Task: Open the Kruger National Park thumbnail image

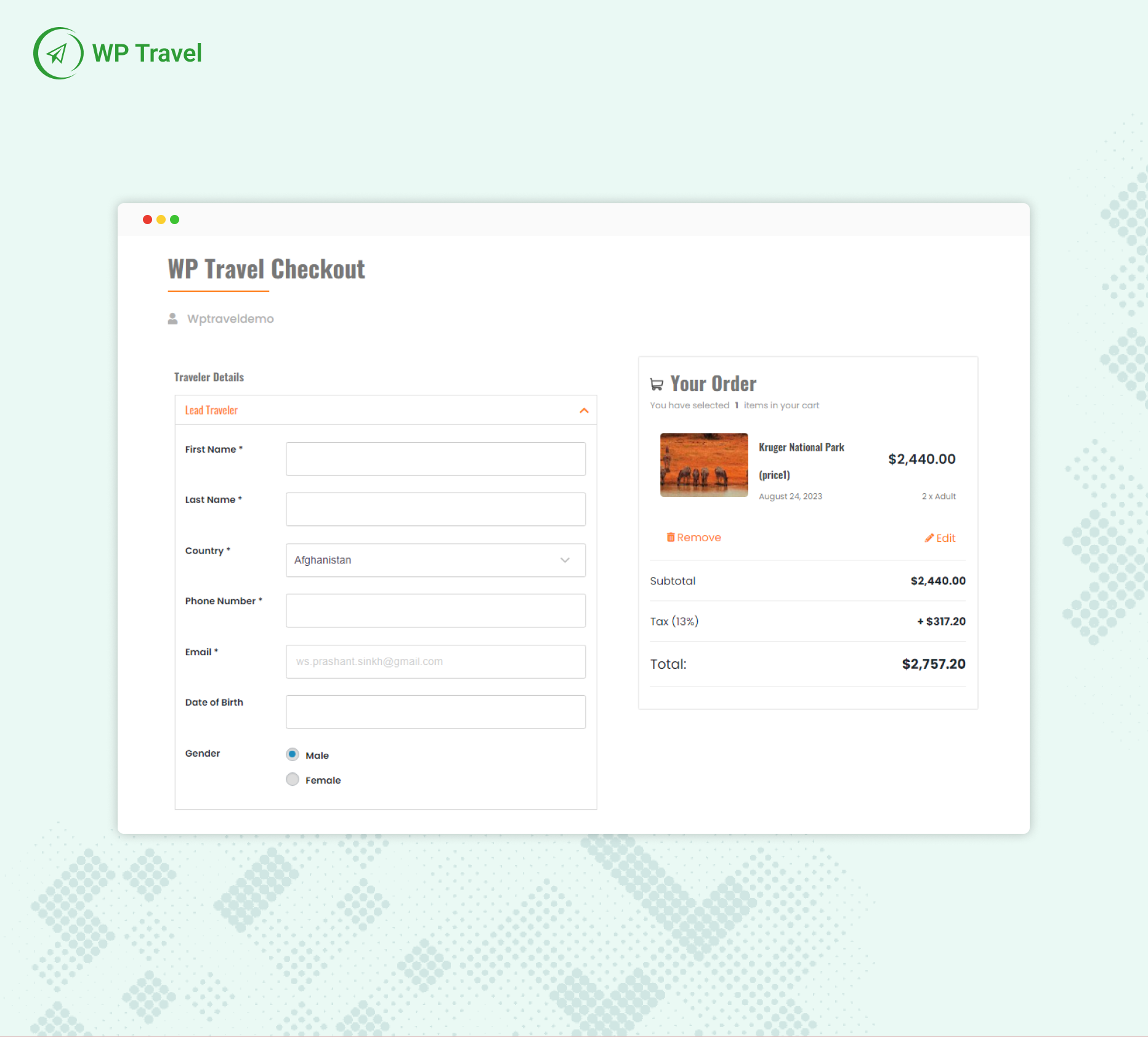Action: click(x=704, y=465)
